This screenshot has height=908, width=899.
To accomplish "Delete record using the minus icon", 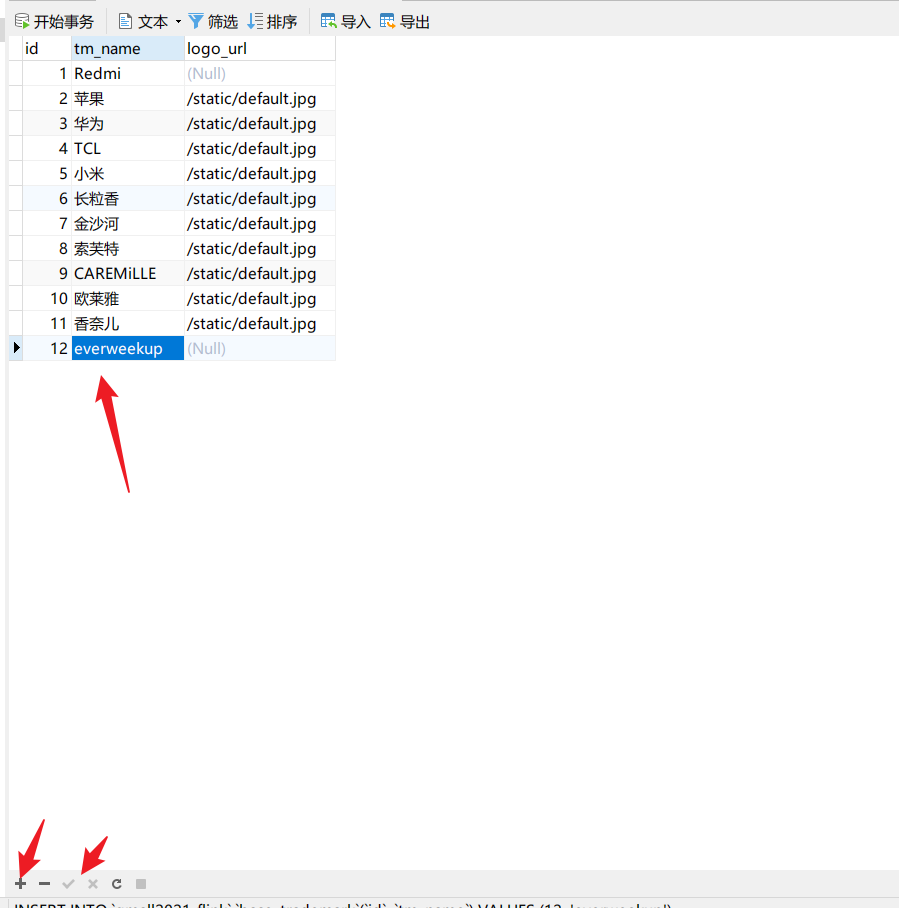I will 45,884.
